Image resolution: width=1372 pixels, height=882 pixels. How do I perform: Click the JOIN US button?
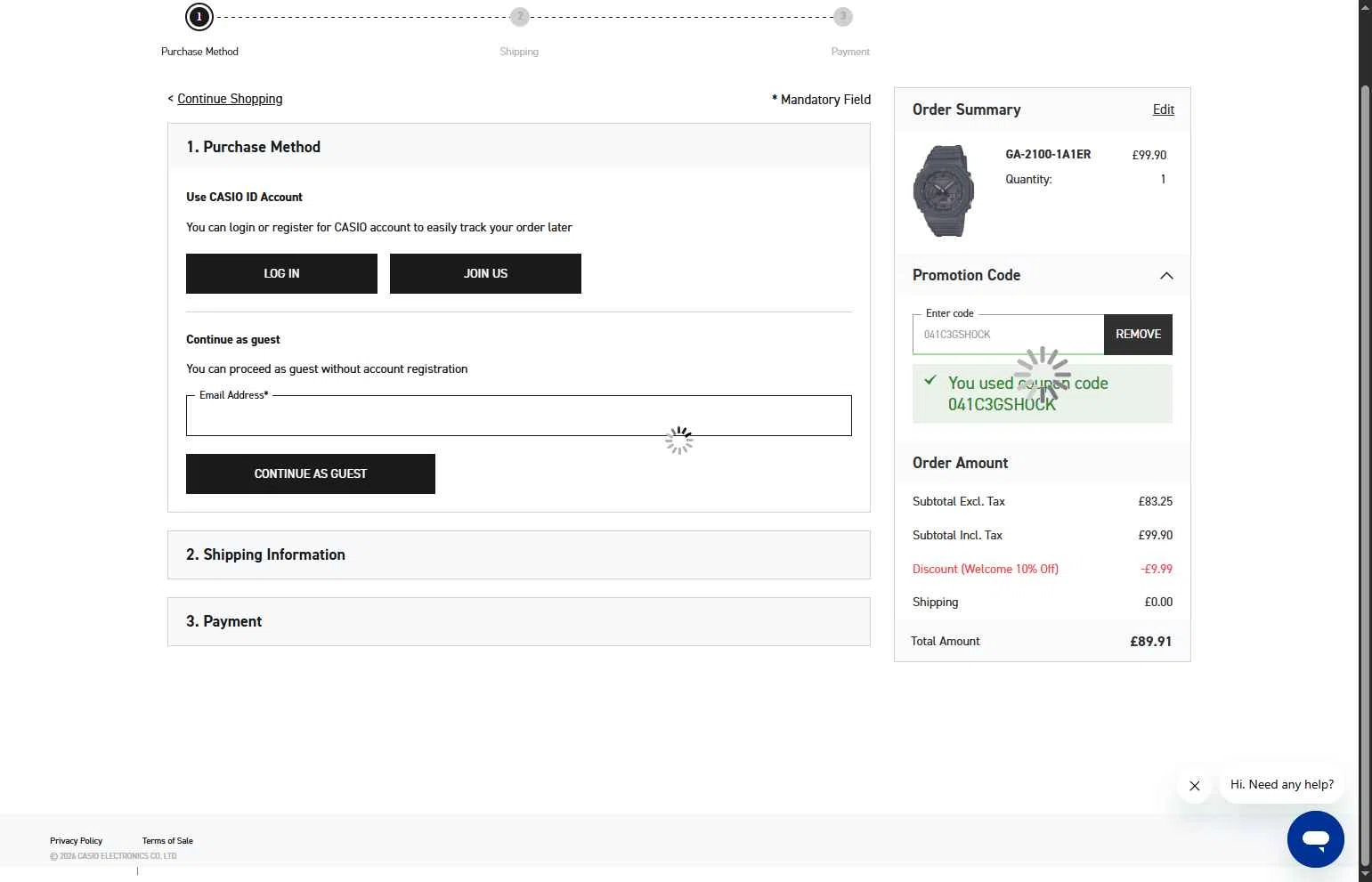[485, 273]
